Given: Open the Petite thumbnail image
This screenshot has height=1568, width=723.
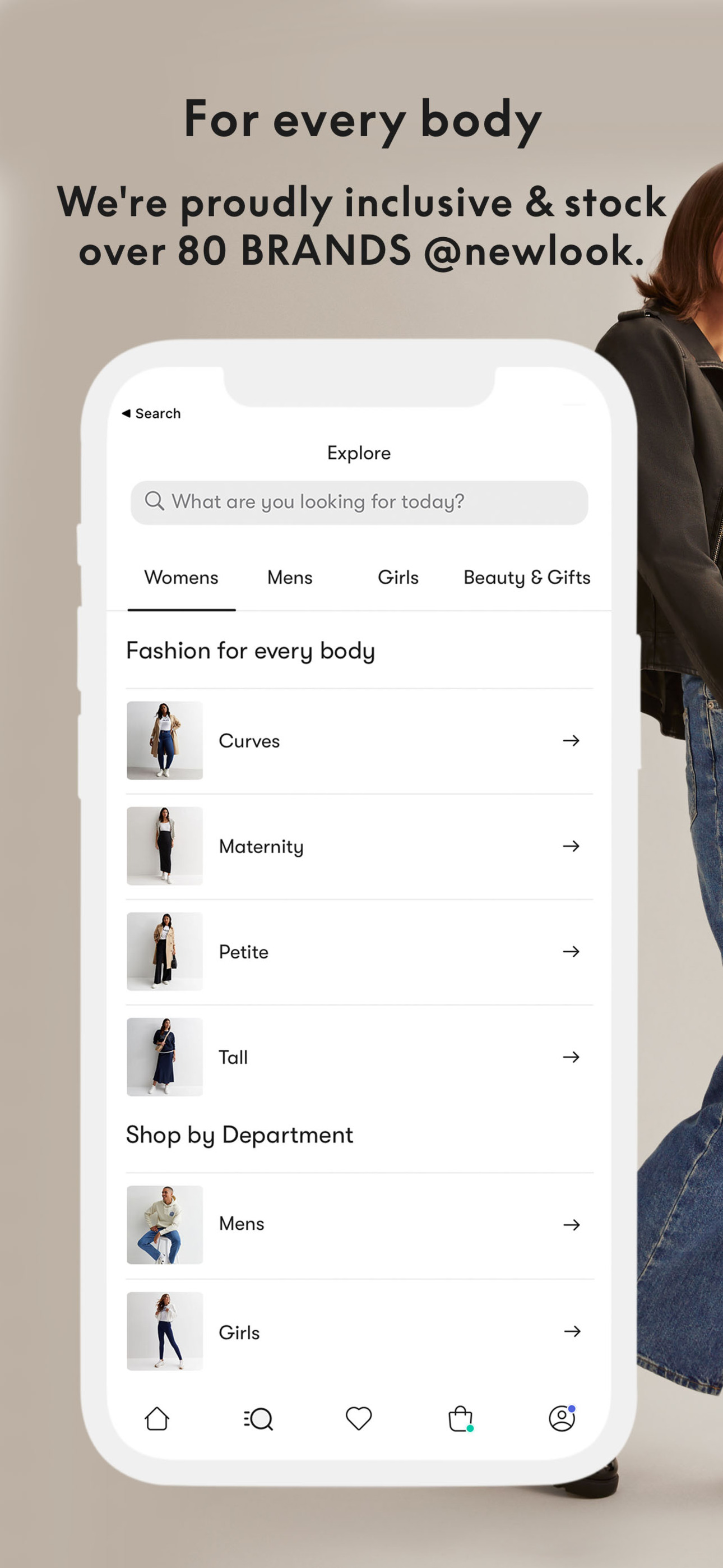Looking at the screenshot, I should (164, 951).
